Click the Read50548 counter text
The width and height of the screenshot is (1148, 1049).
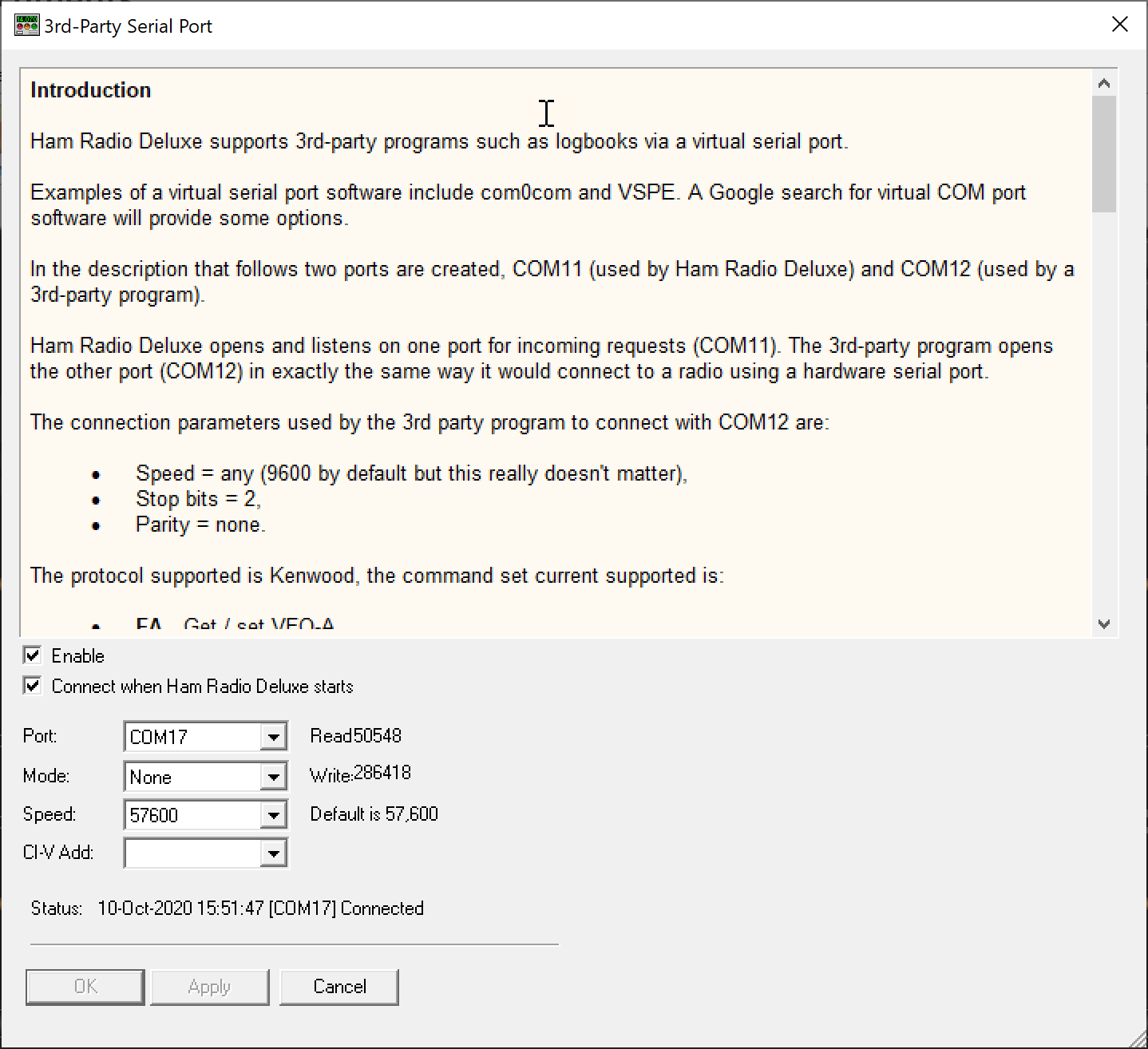coord(355,735)
